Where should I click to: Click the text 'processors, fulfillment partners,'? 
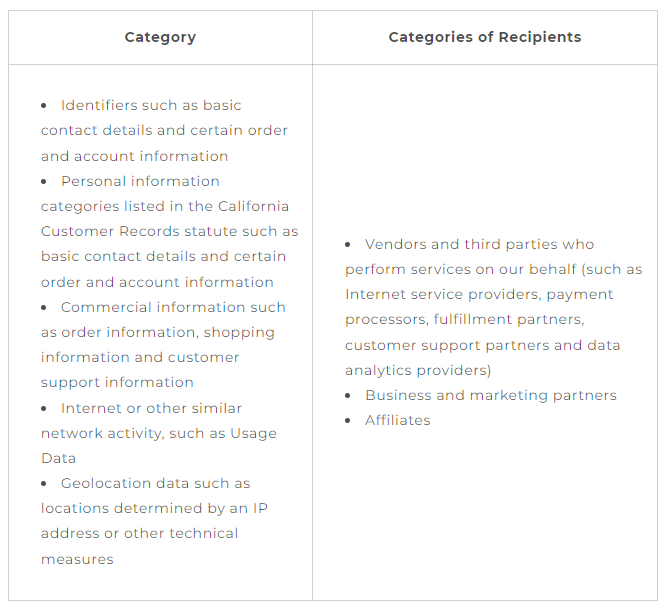[465, 319]
